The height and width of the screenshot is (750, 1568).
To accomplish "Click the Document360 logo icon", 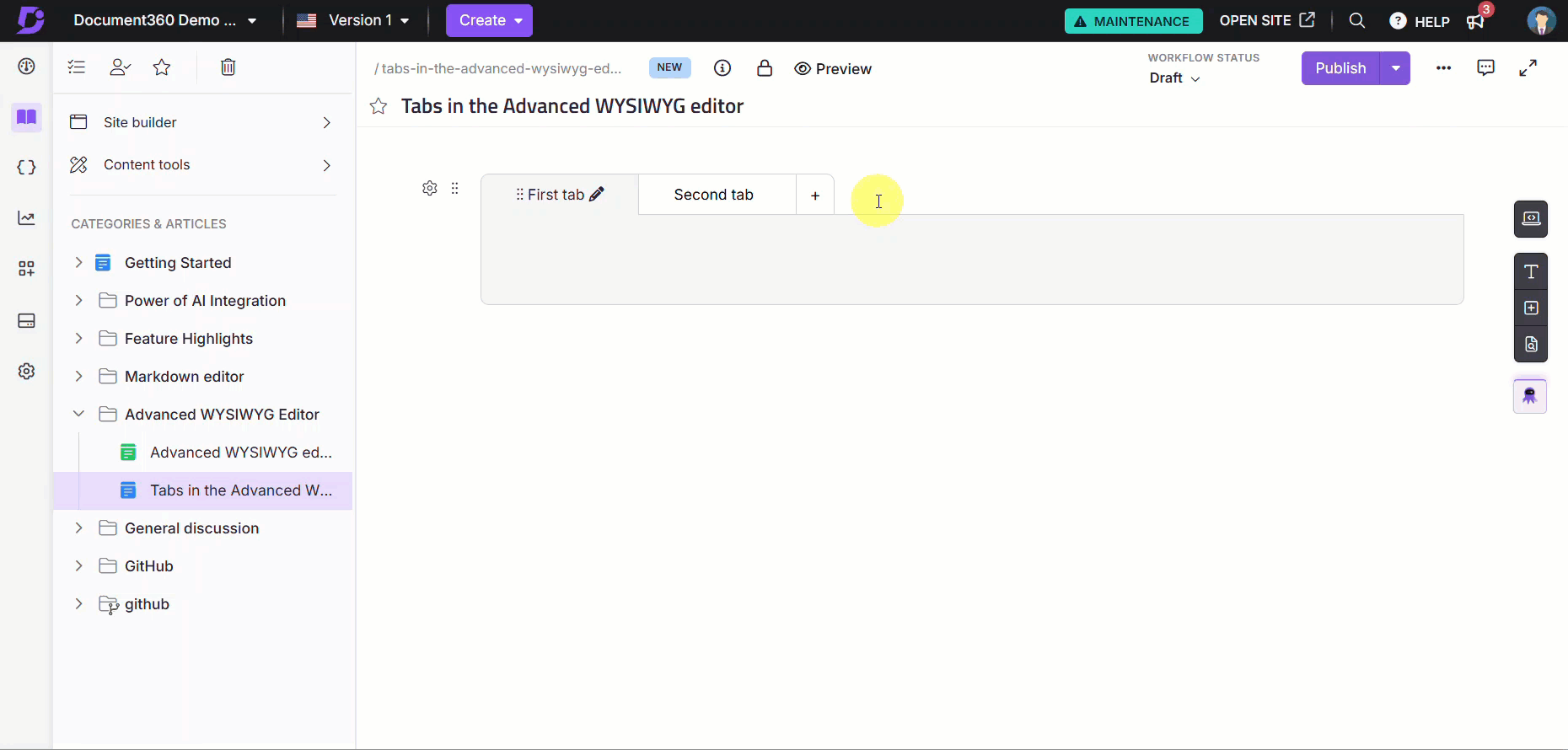I will (x=30, y=19).
